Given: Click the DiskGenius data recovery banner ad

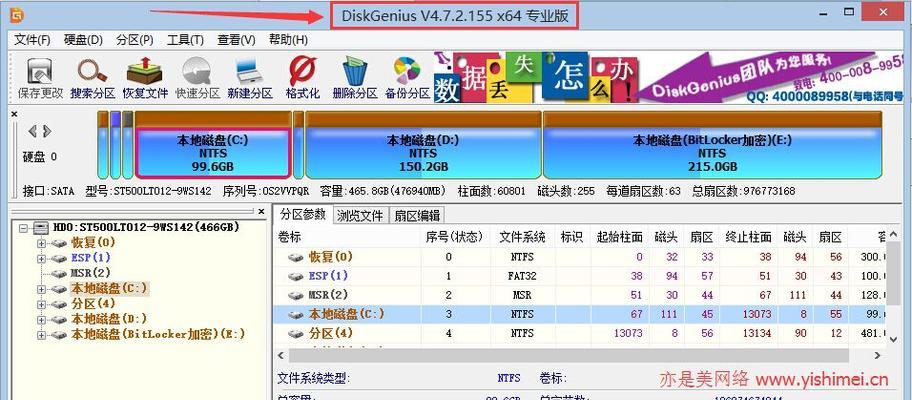Looking at the screenshot, I should pos(669,77).
